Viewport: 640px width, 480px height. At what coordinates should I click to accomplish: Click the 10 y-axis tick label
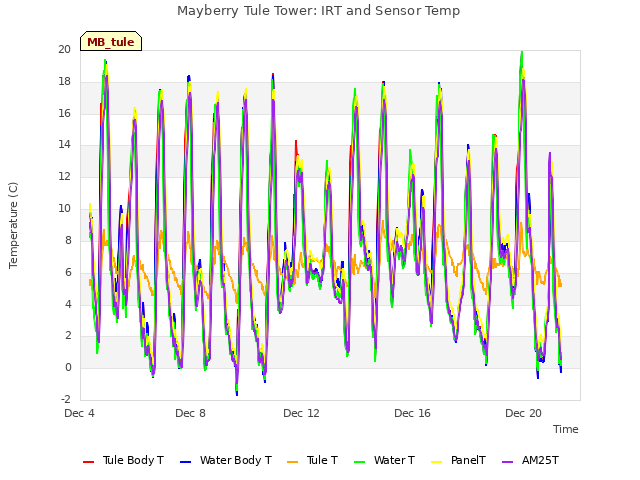(x=64, y=209)
